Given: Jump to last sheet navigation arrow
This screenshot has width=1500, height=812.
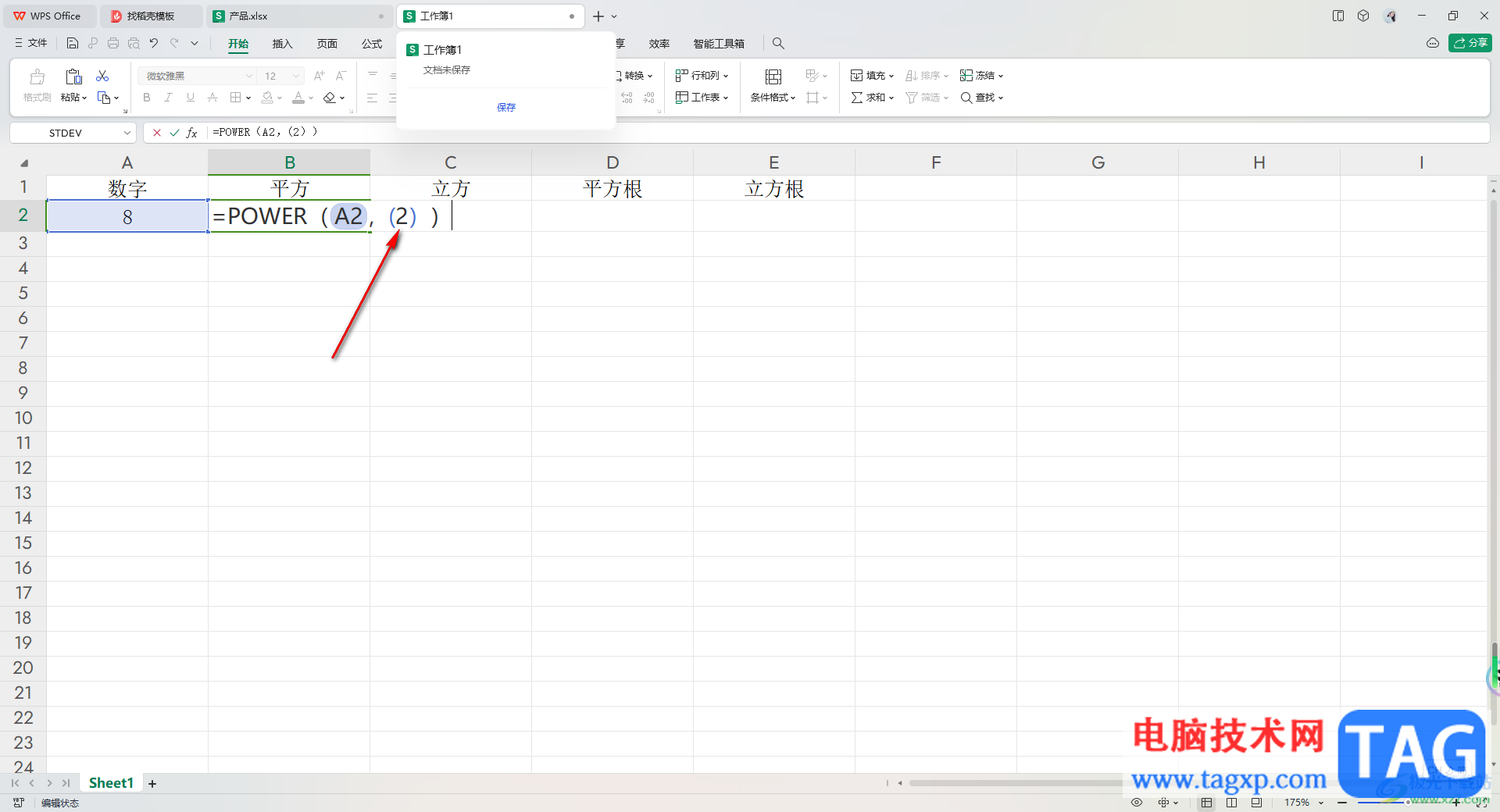Looking at the screenshot, I should 66,783.
